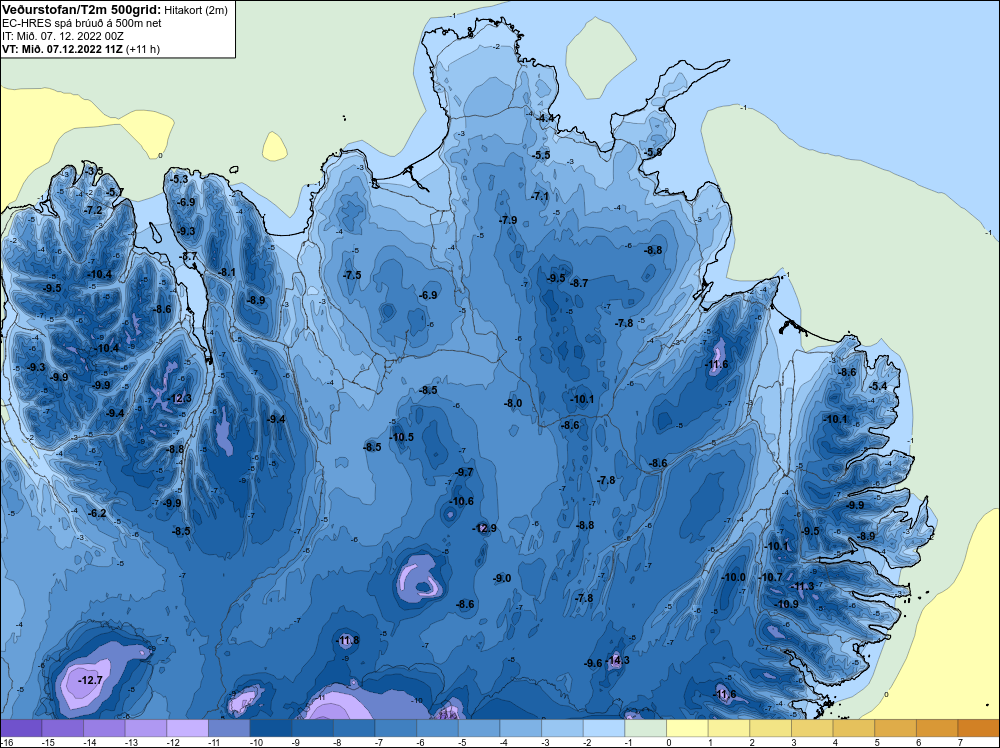Click legend swatch between -2 and -1
Viewport: 1000px width, 748px height.
point(605,728)
